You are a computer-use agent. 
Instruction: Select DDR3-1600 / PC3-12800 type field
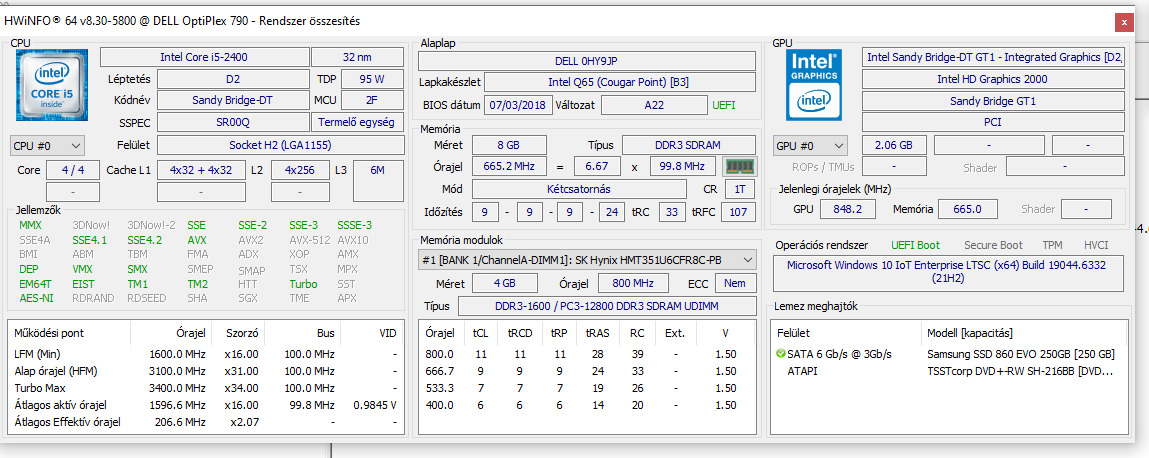(x=607, y=306)
